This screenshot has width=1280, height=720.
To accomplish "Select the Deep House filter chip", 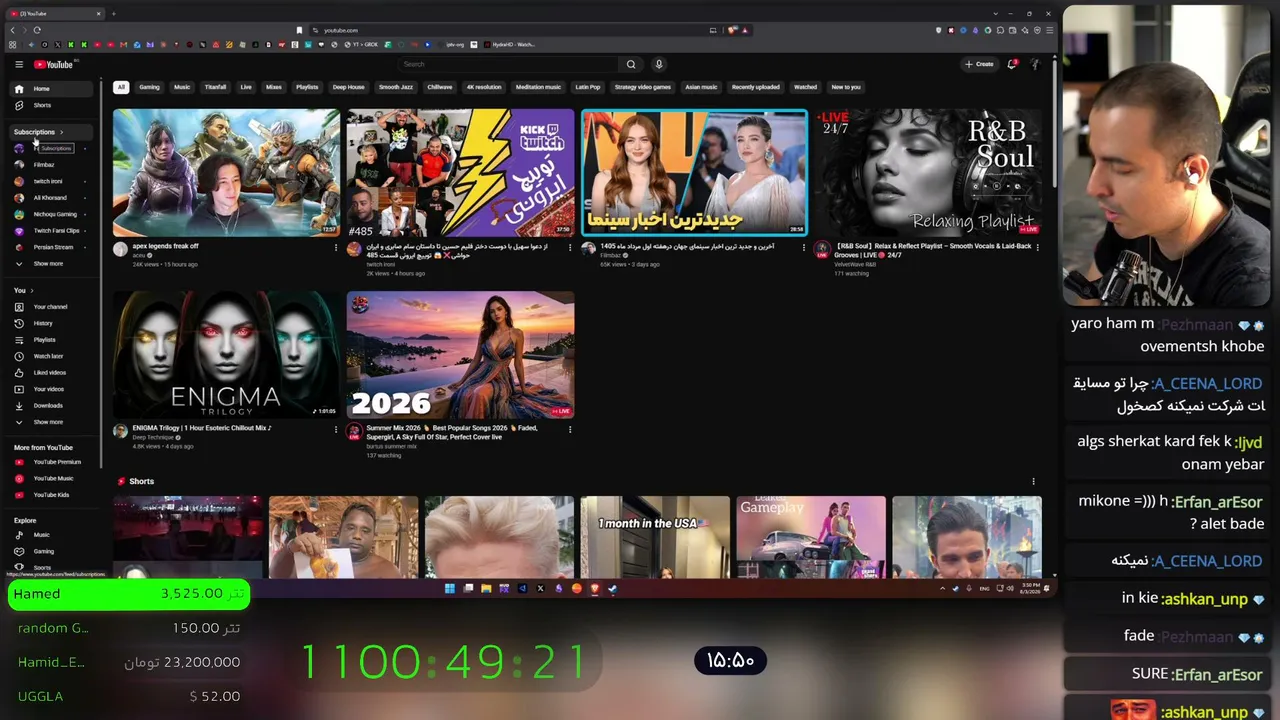I will tap(349, 87).
